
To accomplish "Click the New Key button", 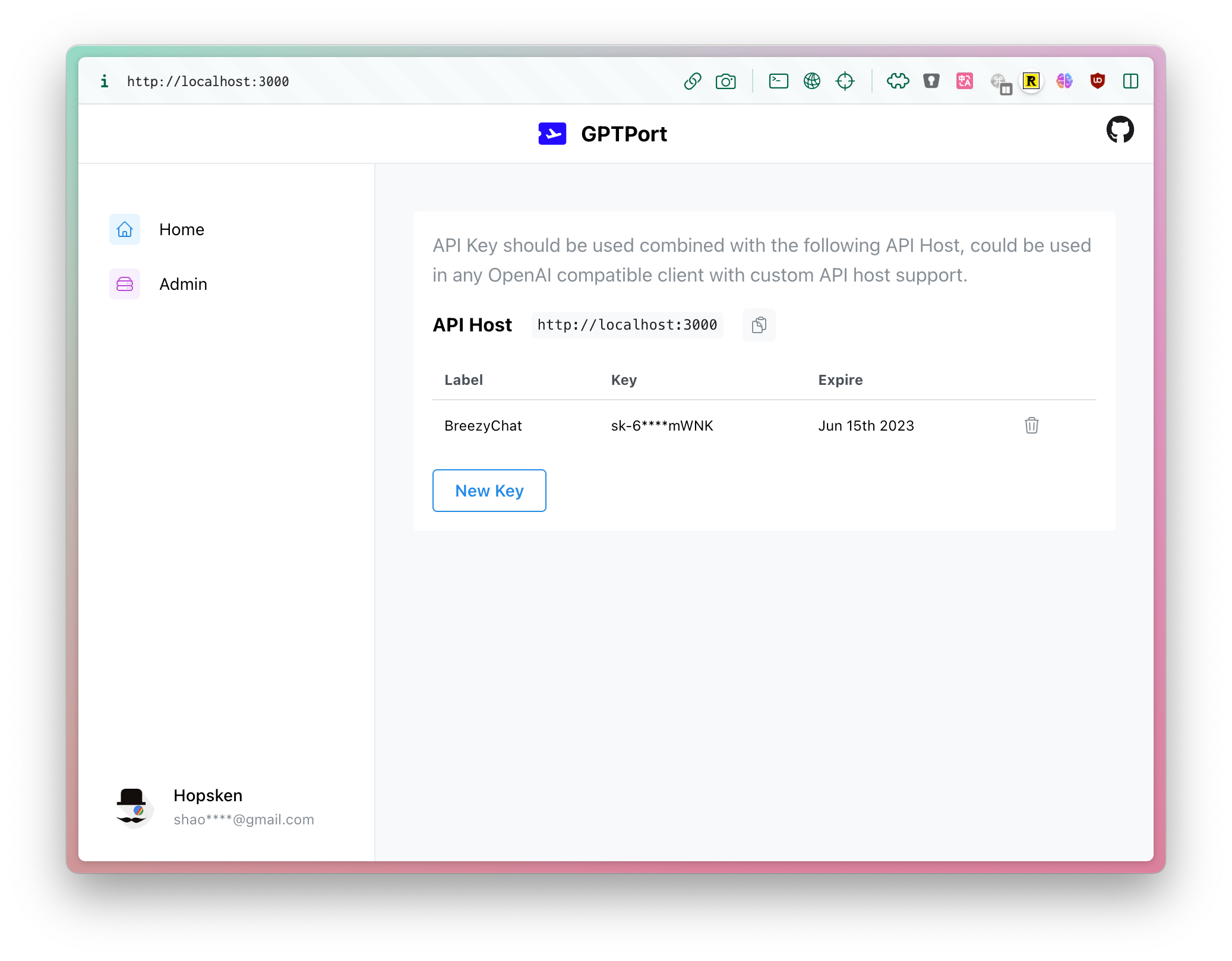I will [x=489, y=491].
